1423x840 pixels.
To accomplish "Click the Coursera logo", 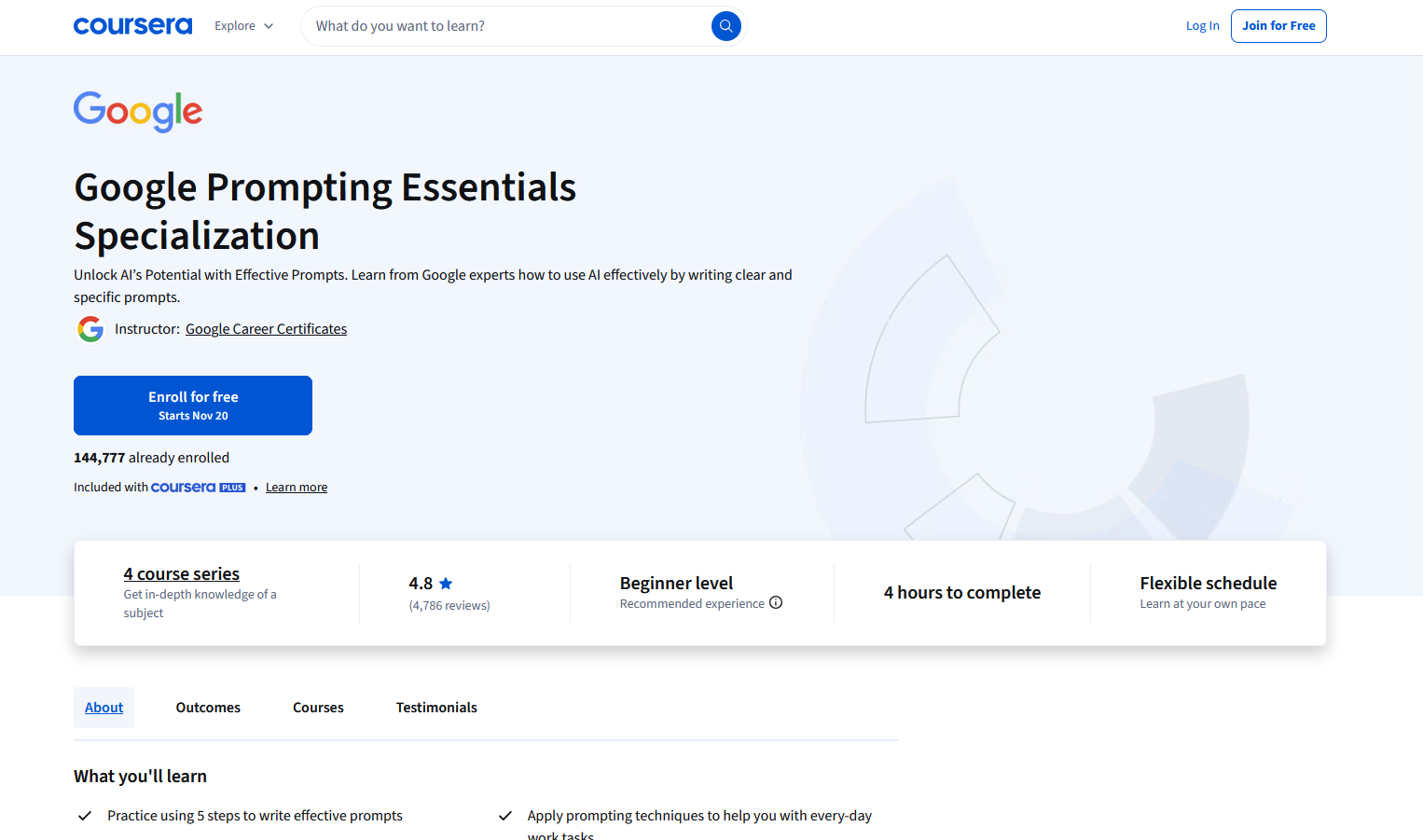I will coord(132,26).
